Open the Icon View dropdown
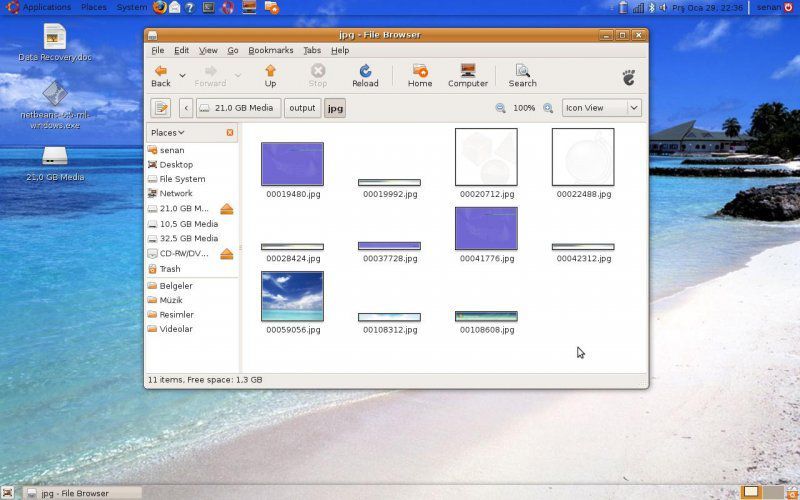 (600, 108)
